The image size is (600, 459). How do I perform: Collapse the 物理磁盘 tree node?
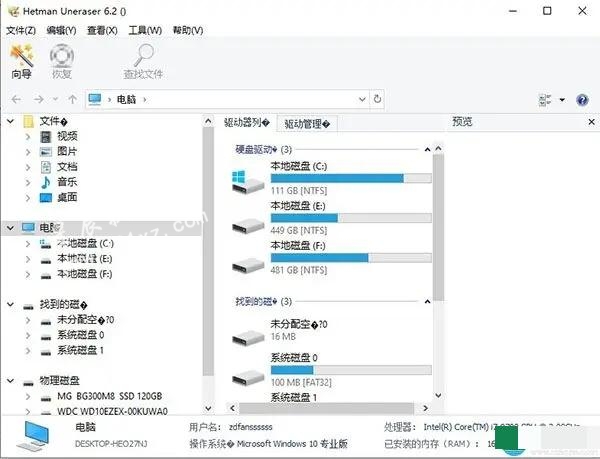(10, 381)
